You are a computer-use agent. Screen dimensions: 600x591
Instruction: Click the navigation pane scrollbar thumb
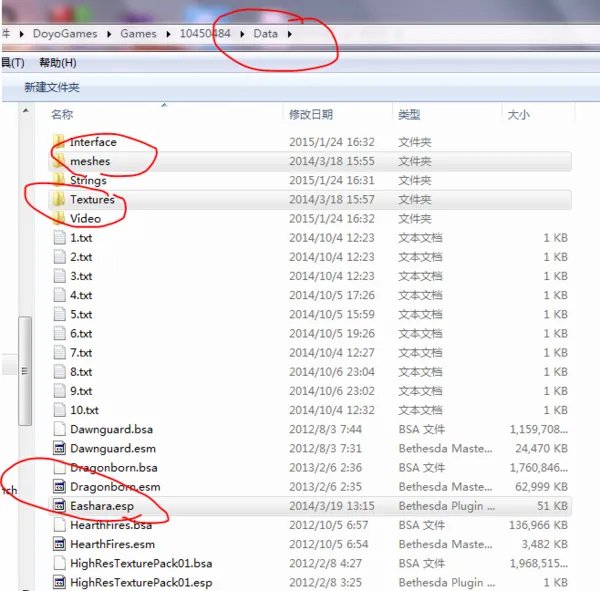[x=25, y=371]
